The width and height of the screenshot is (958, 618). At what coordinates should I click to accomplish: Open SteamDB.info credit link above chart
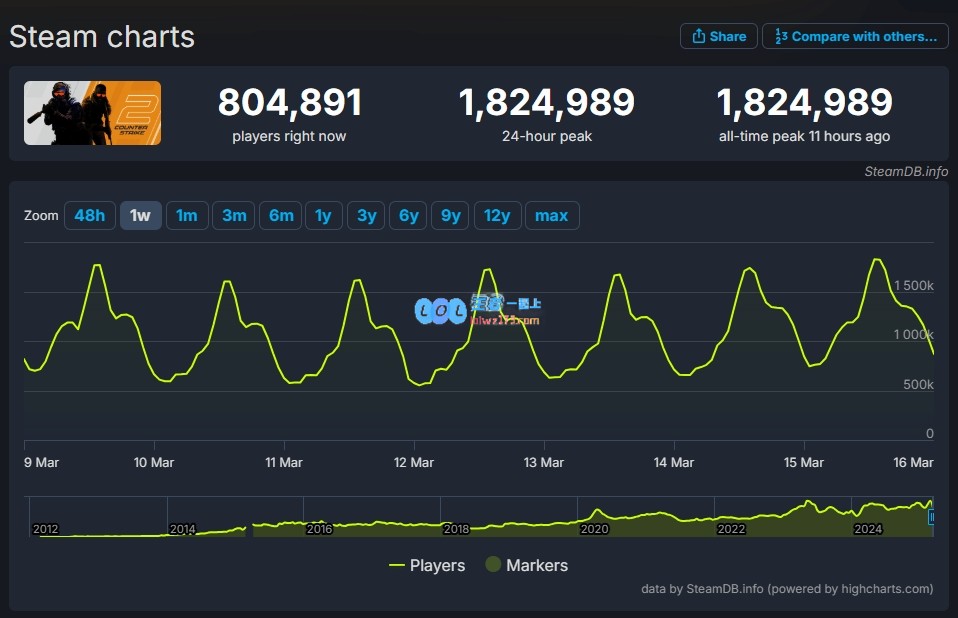click(906, 172)
